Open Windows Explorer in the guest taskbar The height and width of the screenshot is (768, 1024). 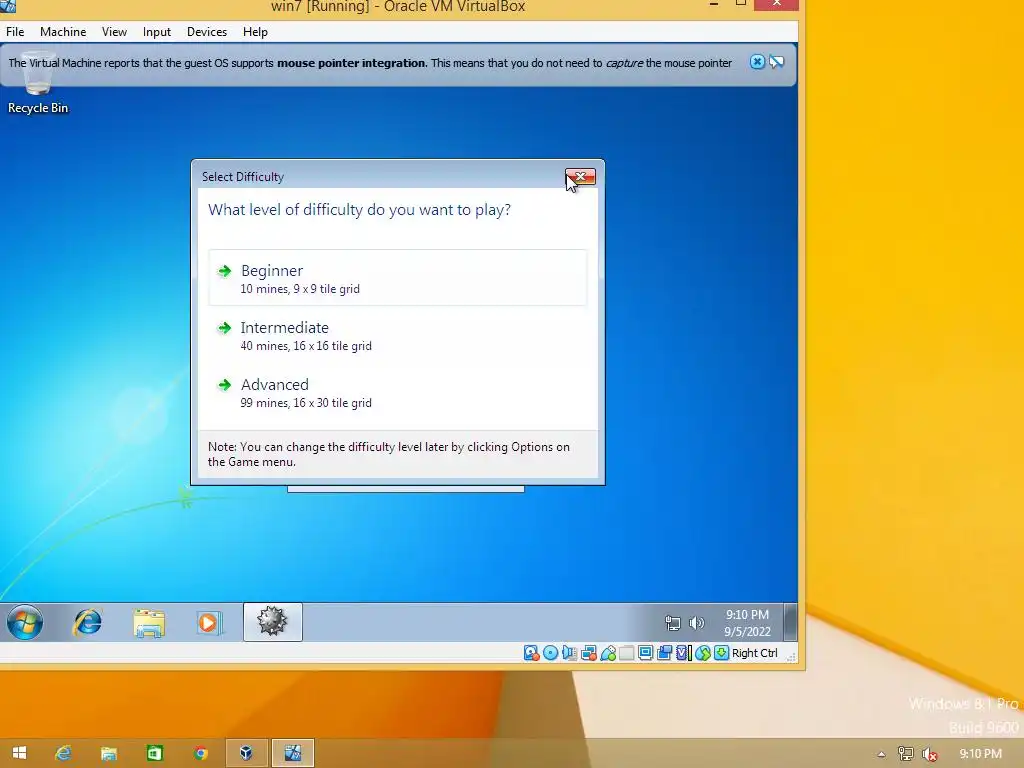tap(149, 622)
